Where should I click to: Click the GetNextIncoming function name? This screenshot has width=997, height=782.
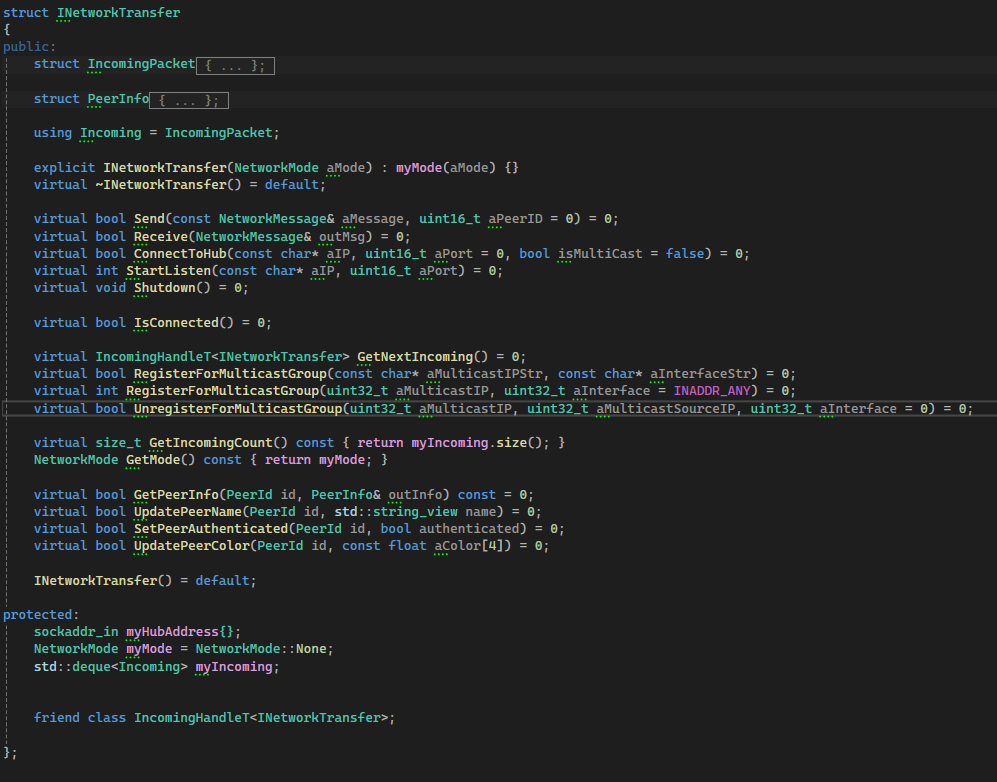pyautogui.click(x=415, y=356)
